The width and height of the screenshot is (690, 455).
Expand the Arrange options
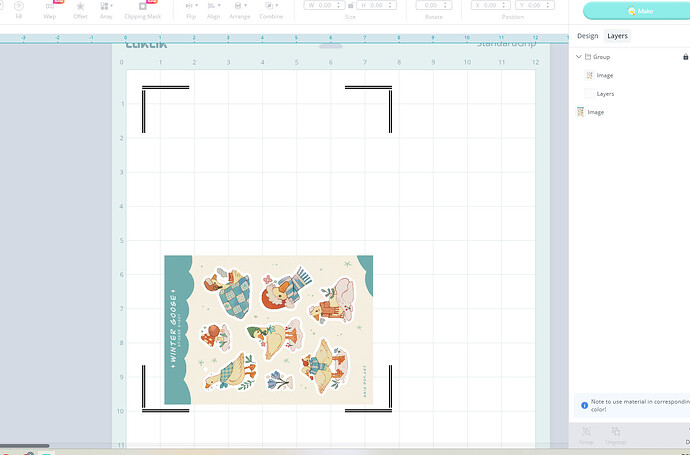coord(240,6)
